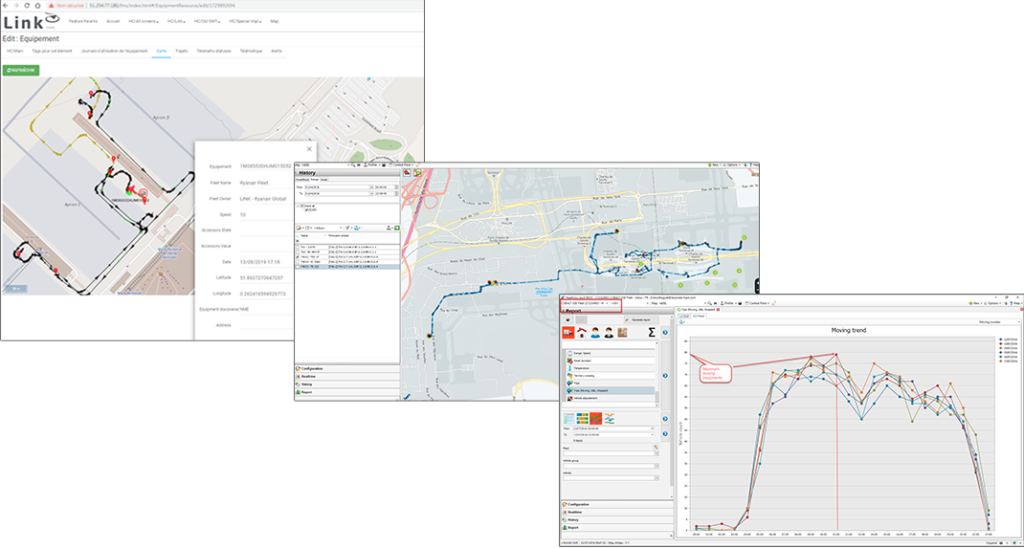Click the blue arrow beside report category icons

pos(665,332)
